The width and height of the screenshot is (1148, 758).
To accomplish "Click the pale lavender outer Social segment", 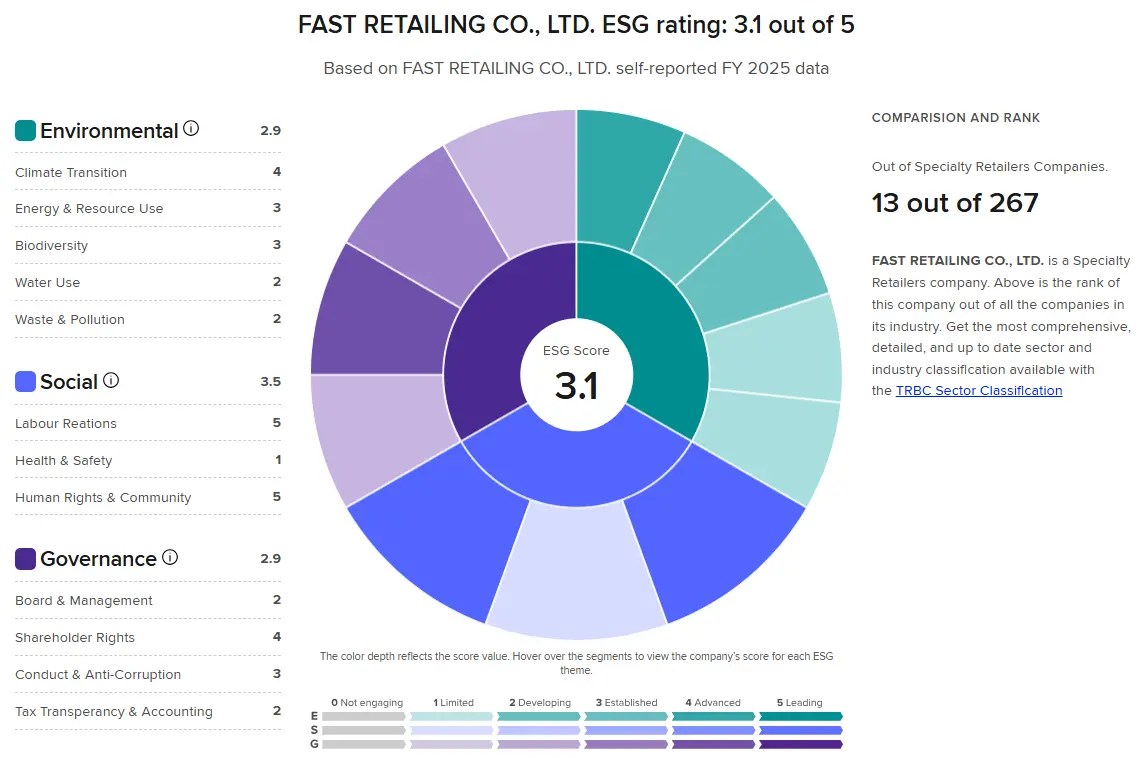I will coord(576,571).
